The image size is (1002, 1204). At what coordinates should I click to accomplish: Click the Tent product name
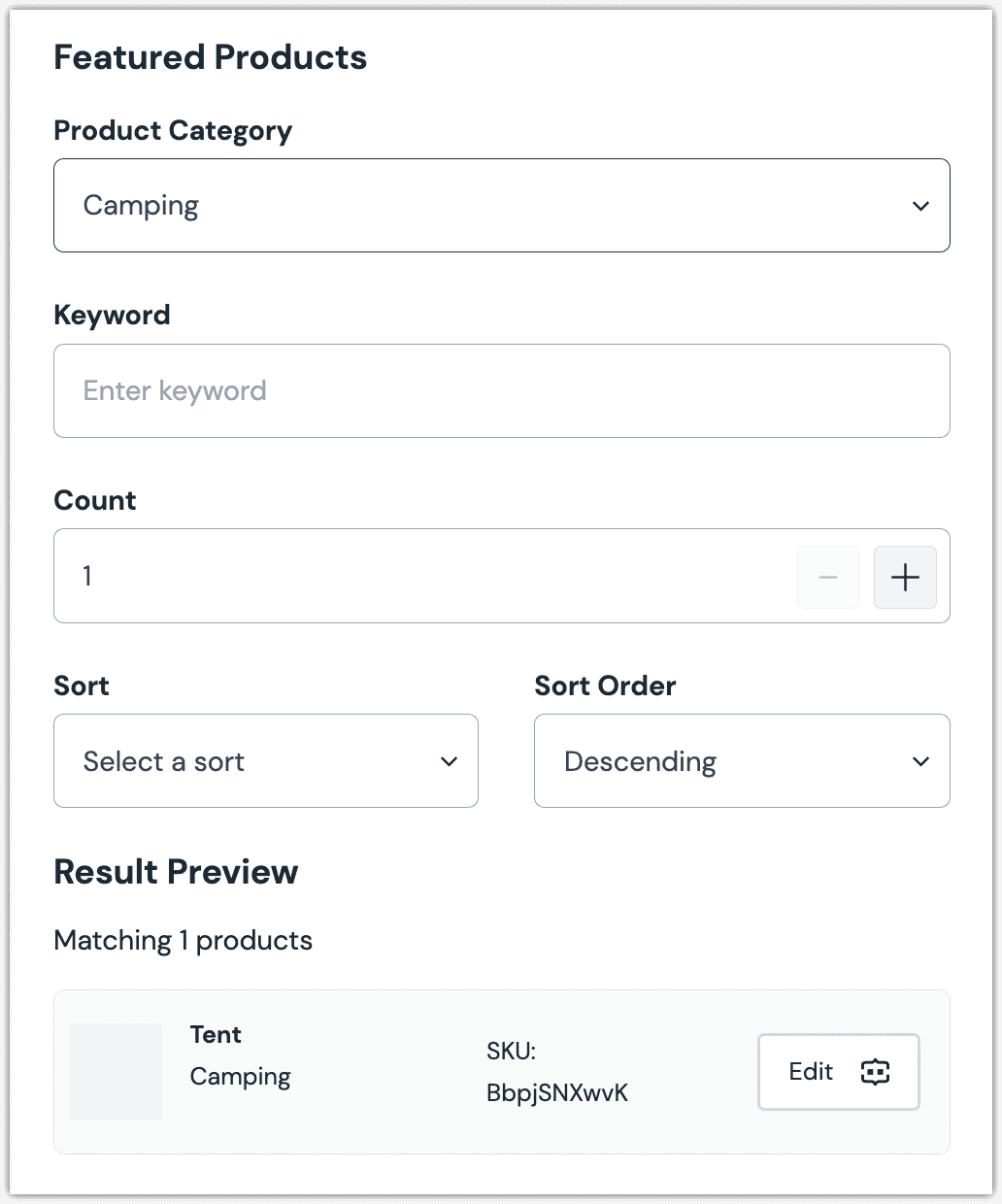[x=216, y=1035]
